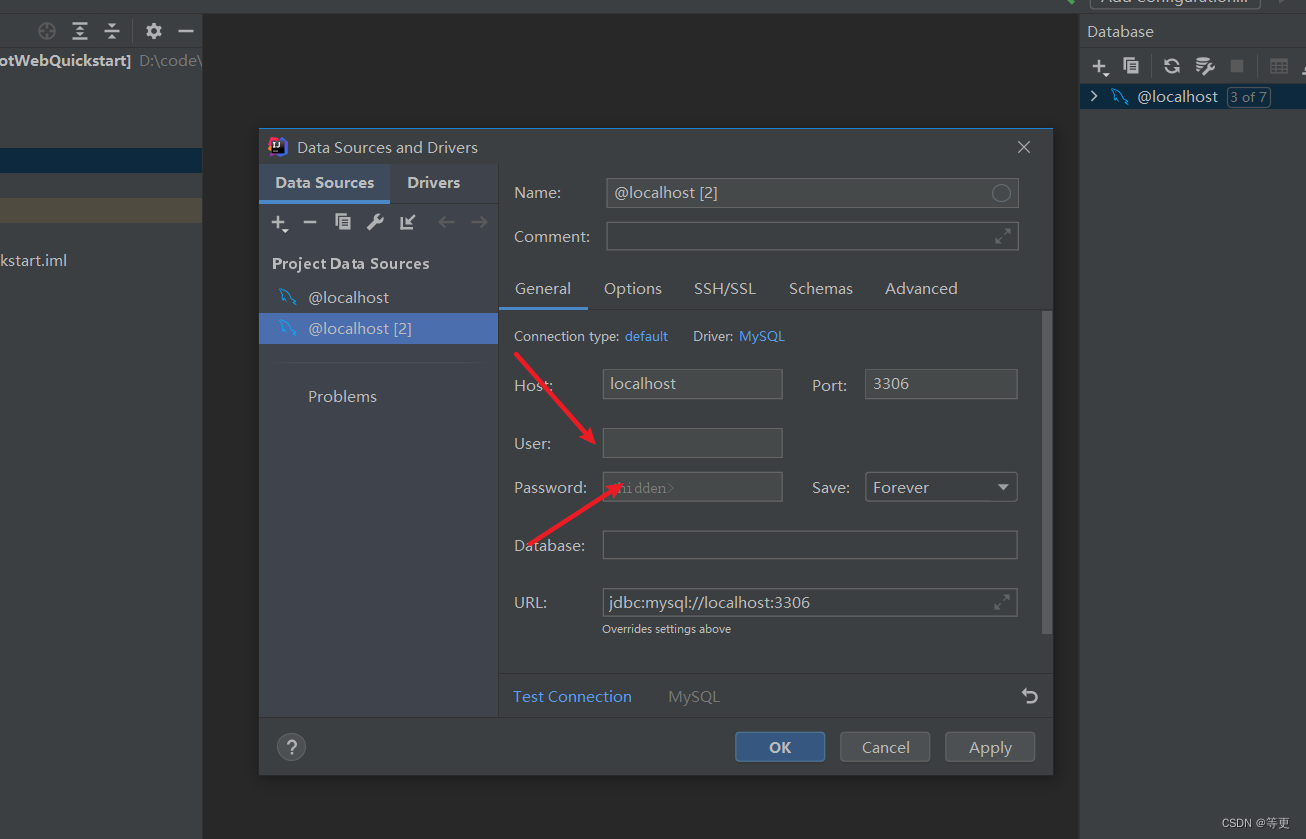This screenshot has width=1306, height=839.
Task: Go forward with the right arrow in the dialog toolbar
Action: click(479, 222)
